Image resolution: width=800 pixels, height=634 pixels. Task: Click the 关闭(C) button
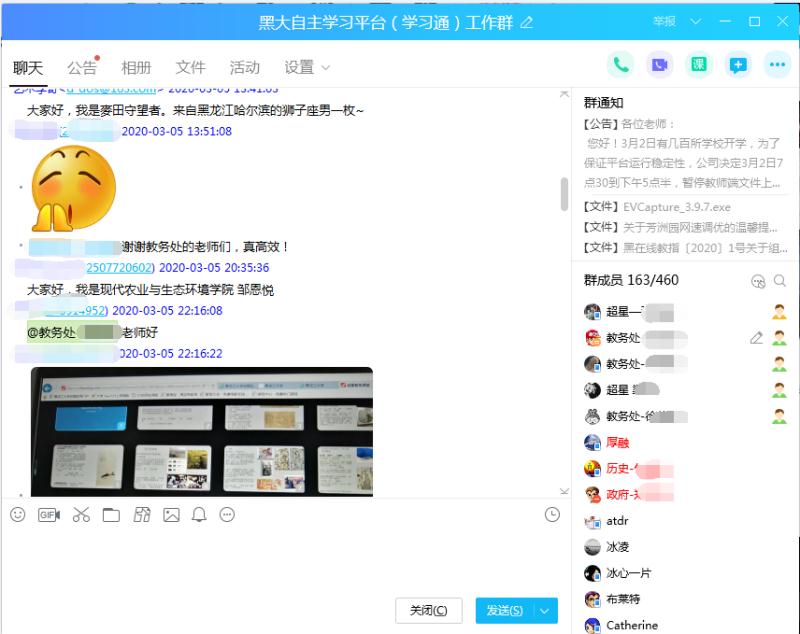click(x=429, y=610)
